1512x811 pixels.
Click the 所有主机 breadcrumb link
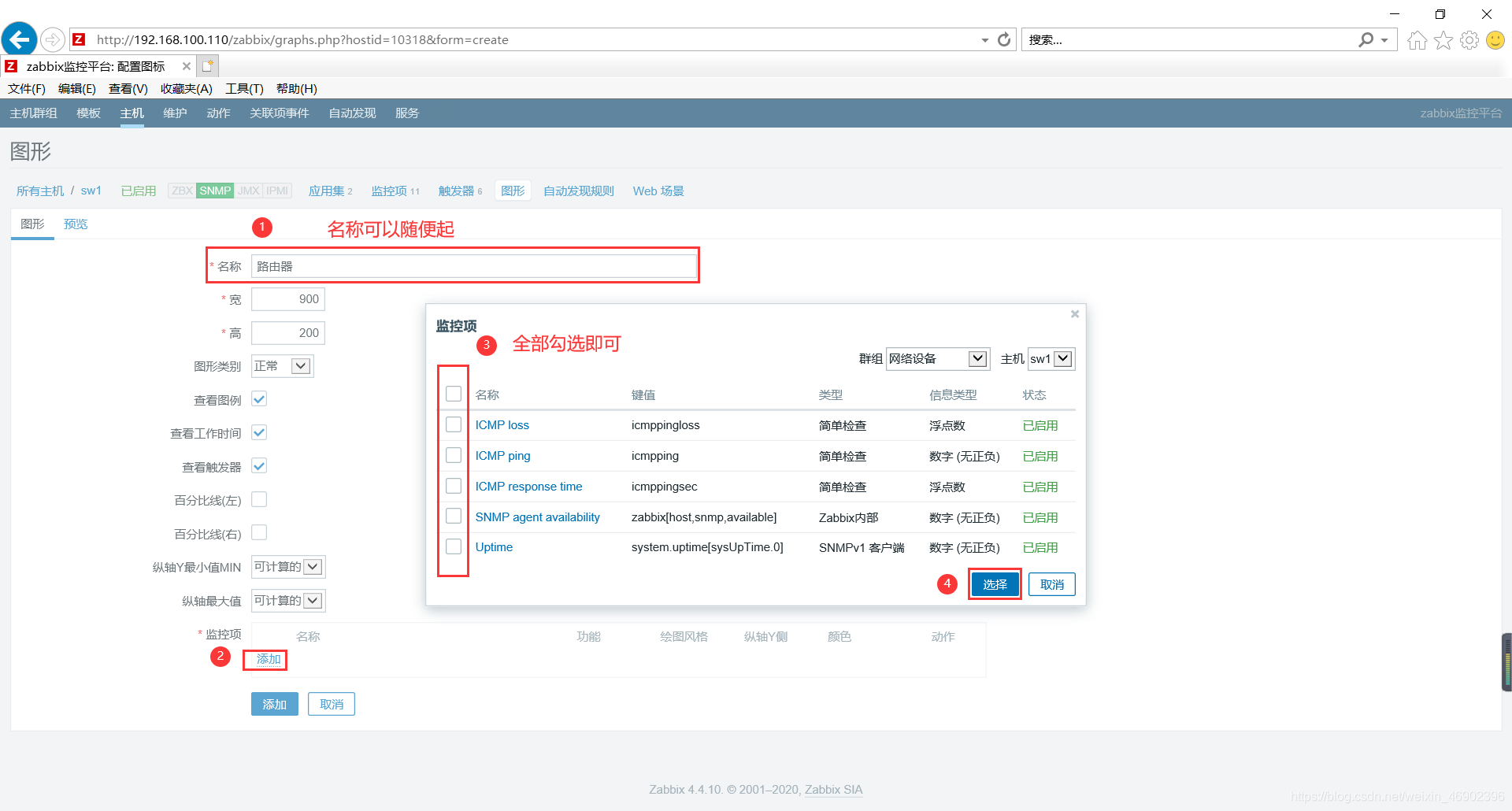click(40, 191)
